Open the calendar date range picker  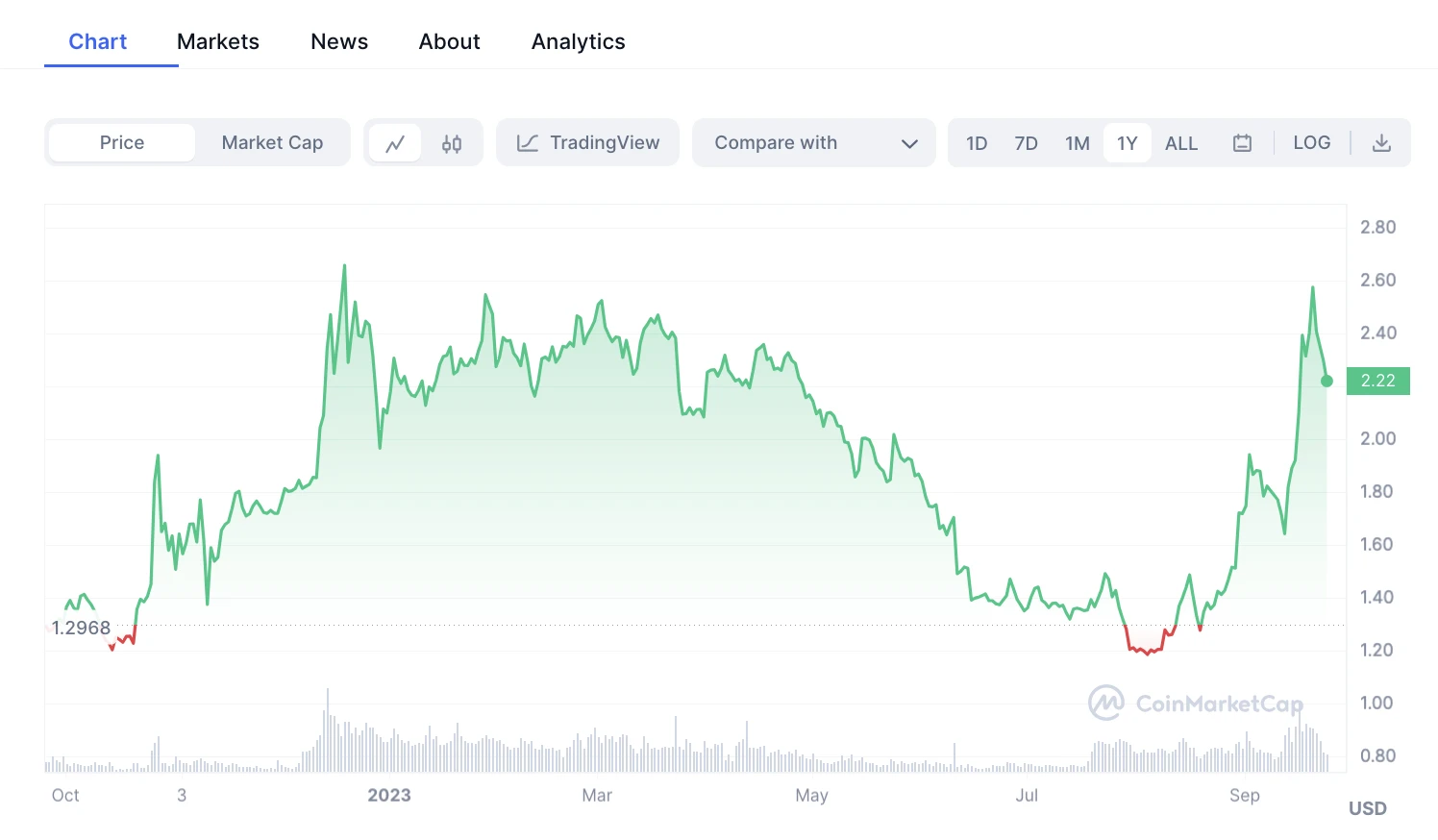(x=1242, y=143)
